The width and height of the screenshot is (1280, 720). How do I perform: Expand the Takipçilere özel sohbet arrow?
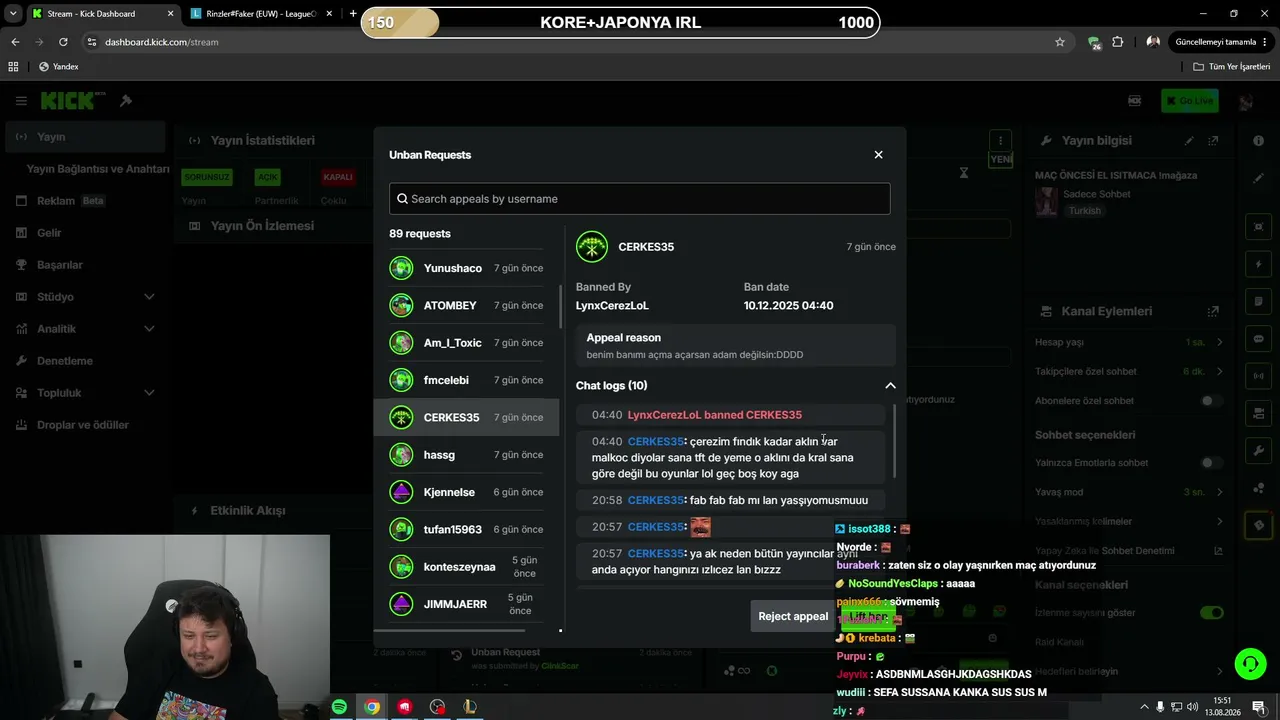(x=1219, y=372)
